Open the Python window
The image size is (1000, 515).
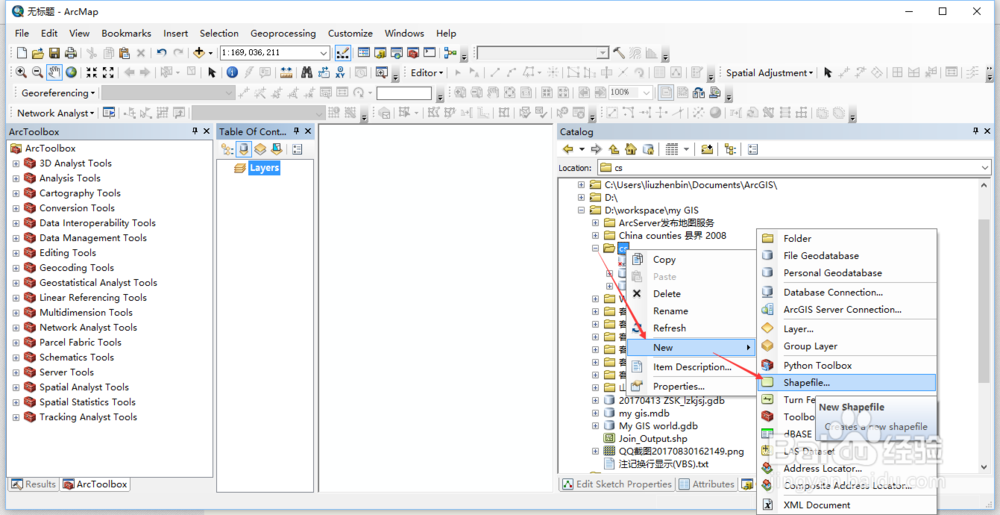coord(430,53)
